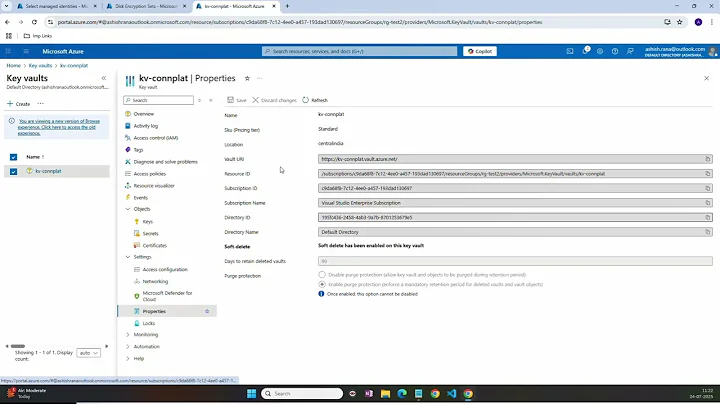Open the kv-connplat vault link in list

point(48,171)
